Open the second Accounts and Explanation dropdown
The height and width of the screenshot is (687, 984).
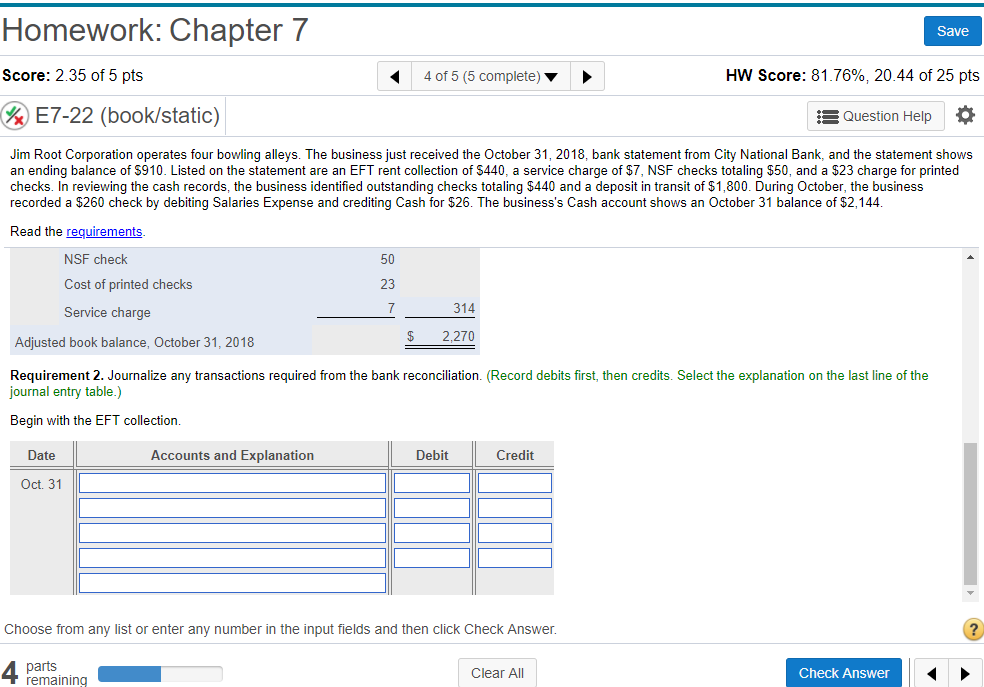[x=232, y=507]
